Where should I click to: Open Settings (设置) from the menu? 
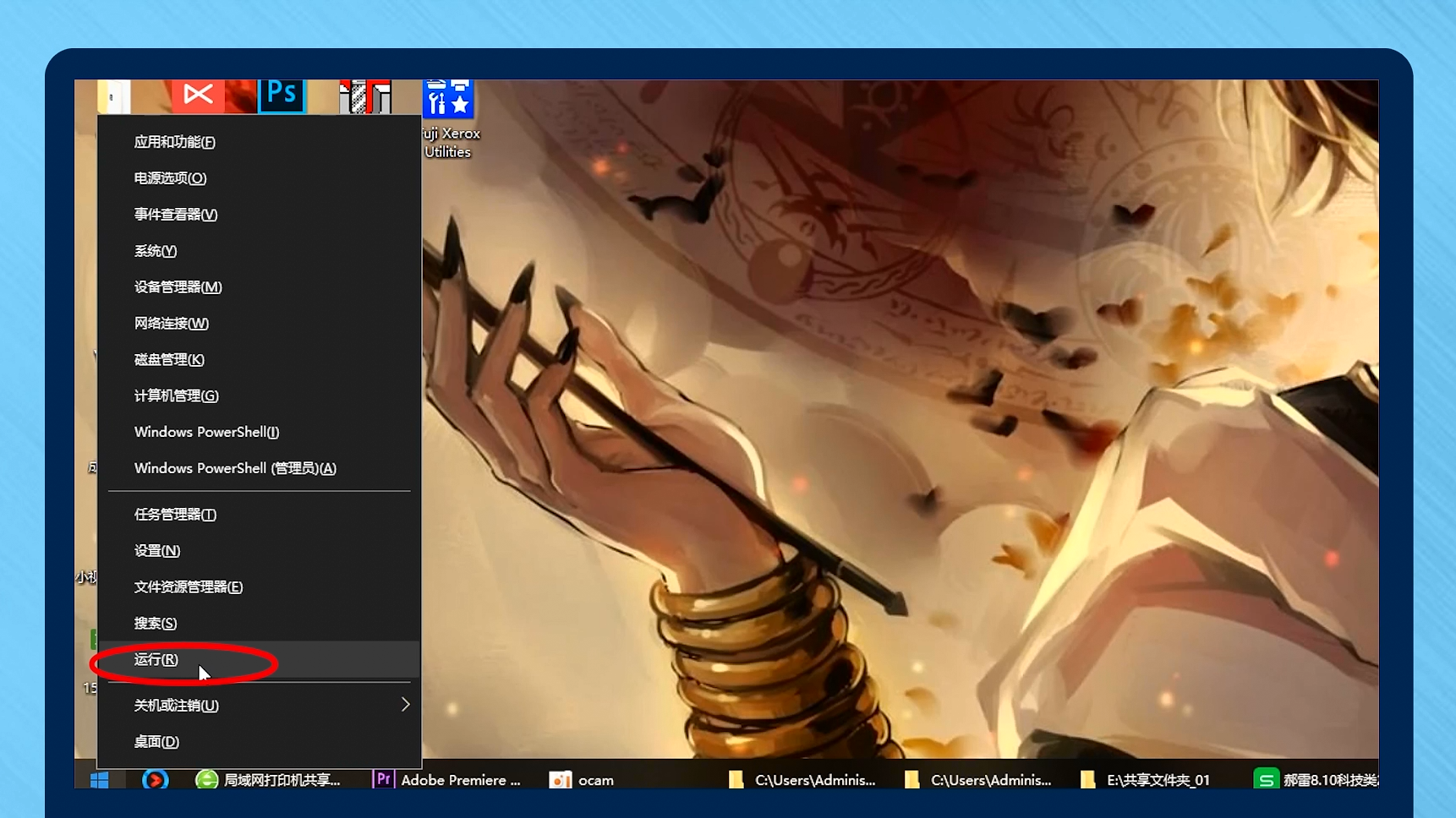260,551
